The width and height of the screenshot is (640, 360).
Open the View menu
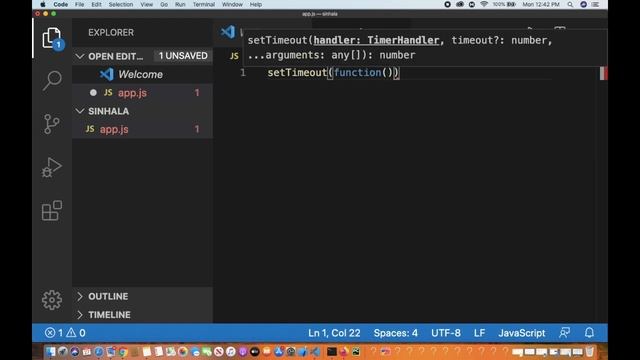[x=147, y=4]
